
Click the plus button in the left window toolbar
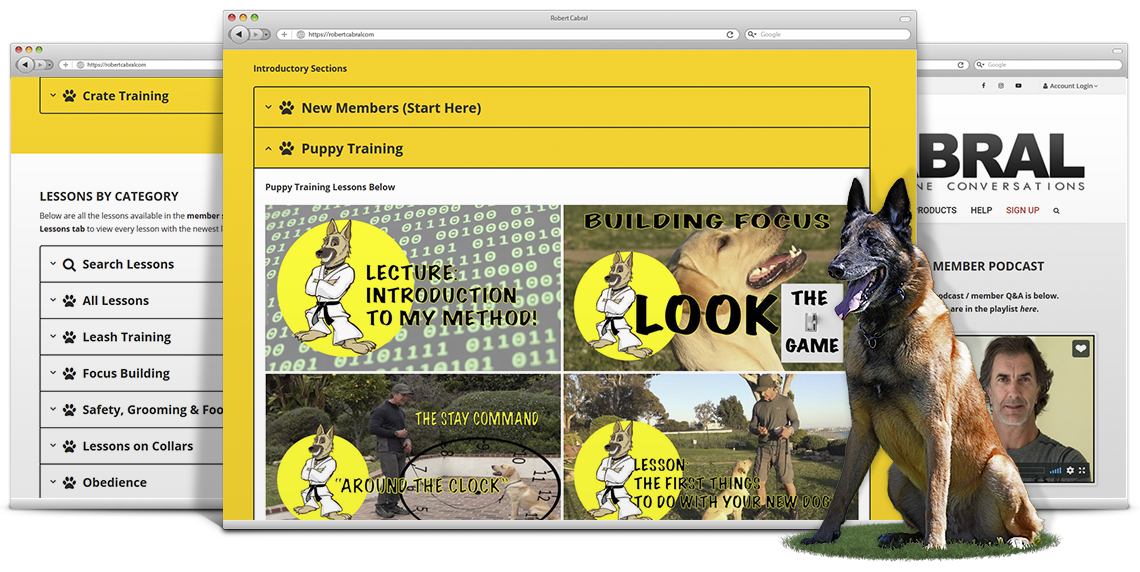pos(65,65)
